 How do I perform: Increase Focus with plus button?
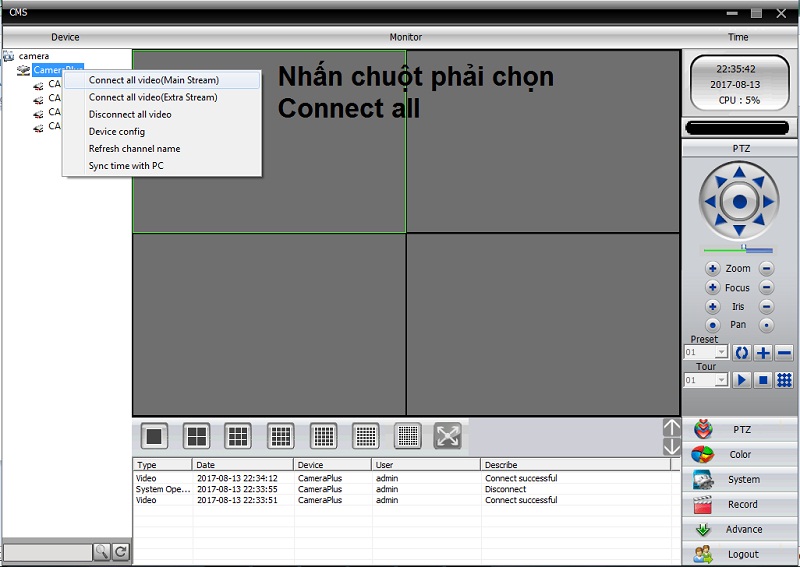click(713, 287)
